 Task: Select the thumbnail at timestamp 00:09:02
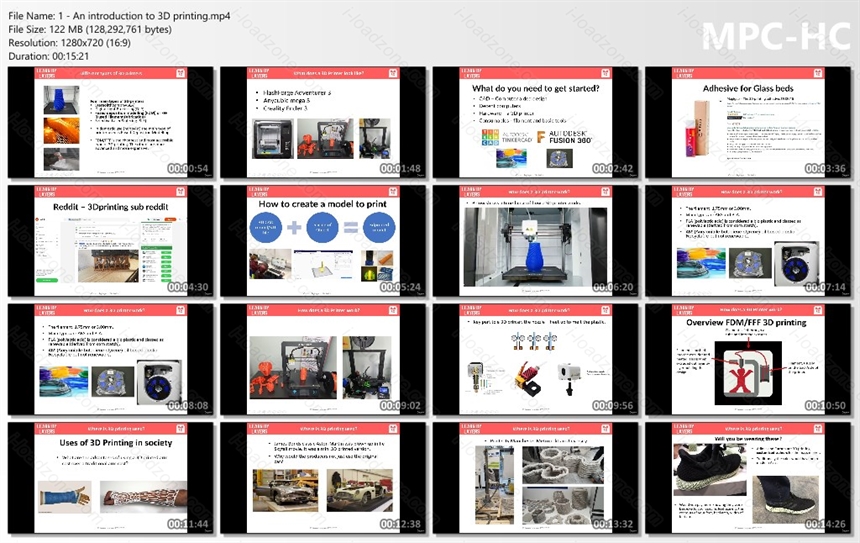click(323, 360)
